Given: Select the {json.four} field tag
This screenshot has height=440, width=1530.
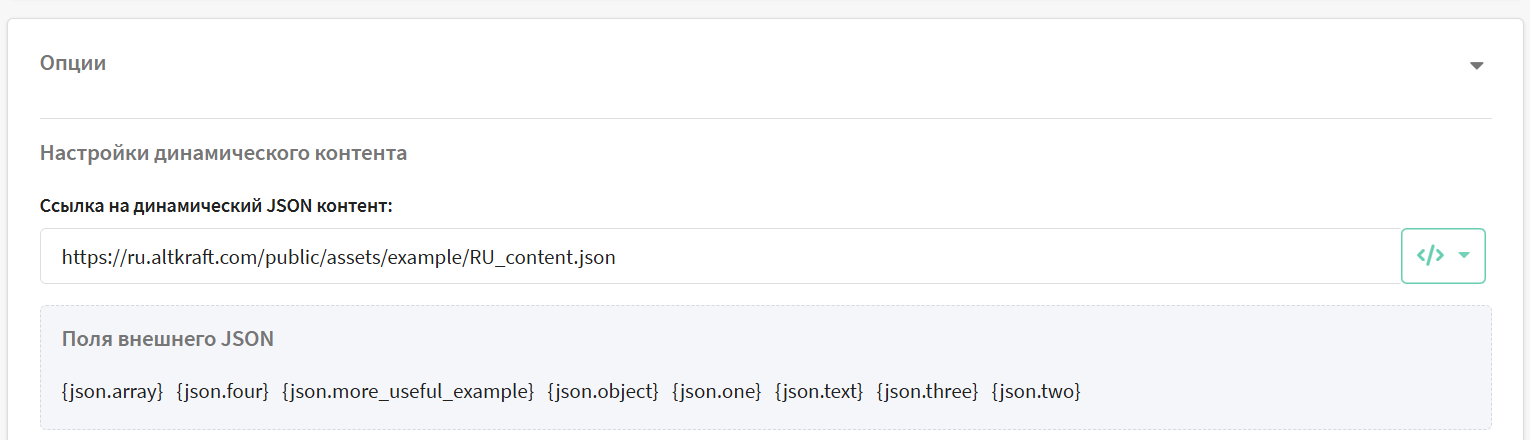Looking at the screenshot, I should click(x=223, y=391).
